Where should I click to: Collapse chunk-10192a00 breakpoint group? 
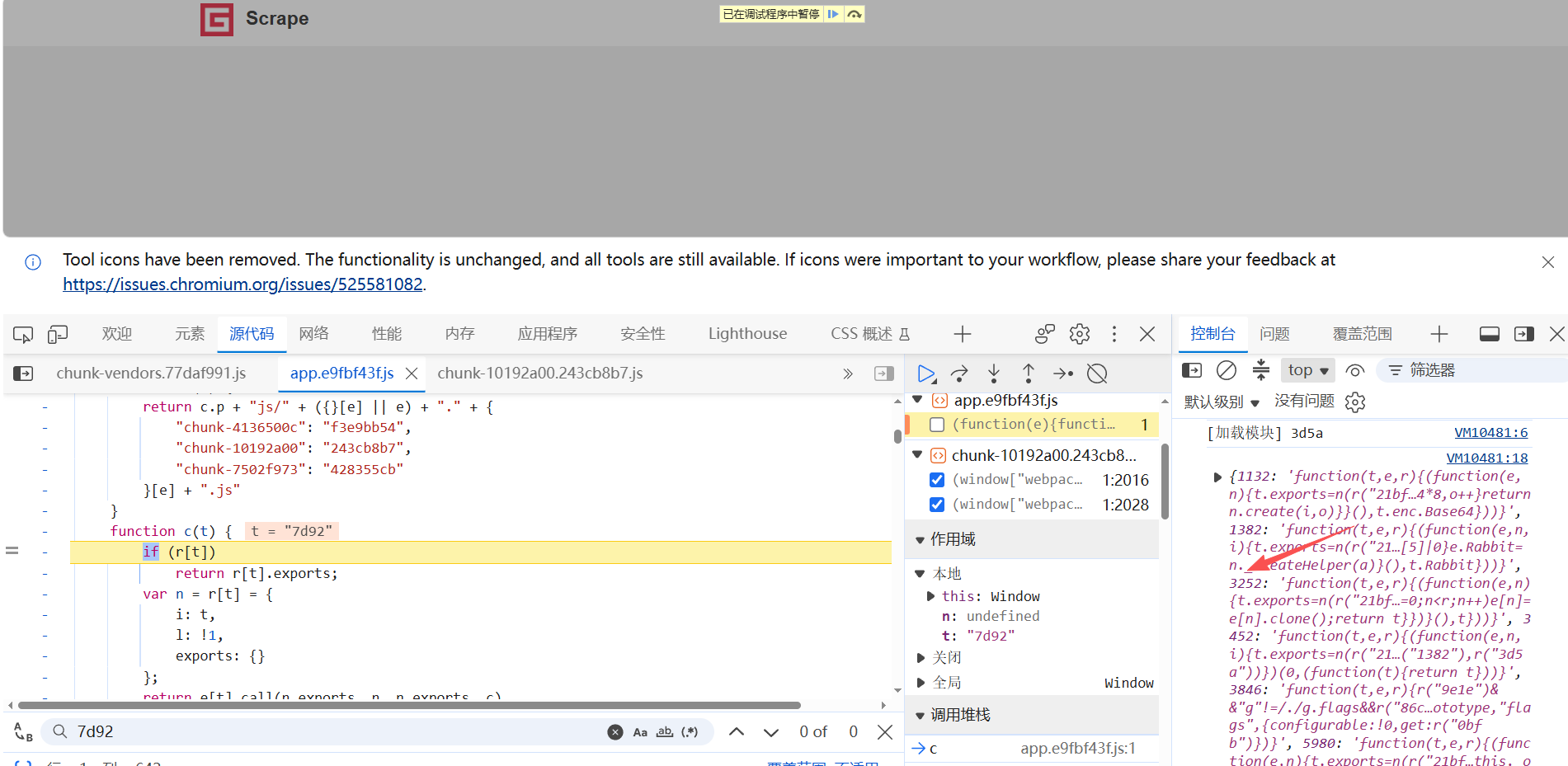917,455
